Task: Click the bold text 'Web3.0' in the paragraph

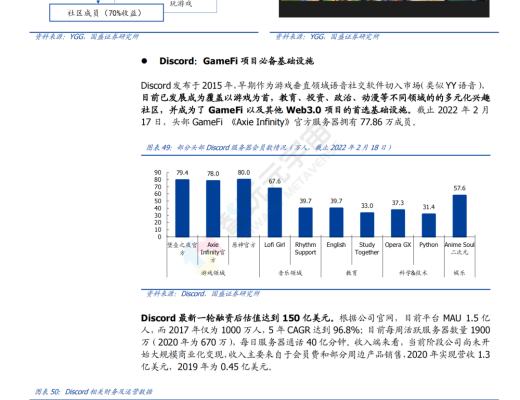Action: [x=304, y=110]
